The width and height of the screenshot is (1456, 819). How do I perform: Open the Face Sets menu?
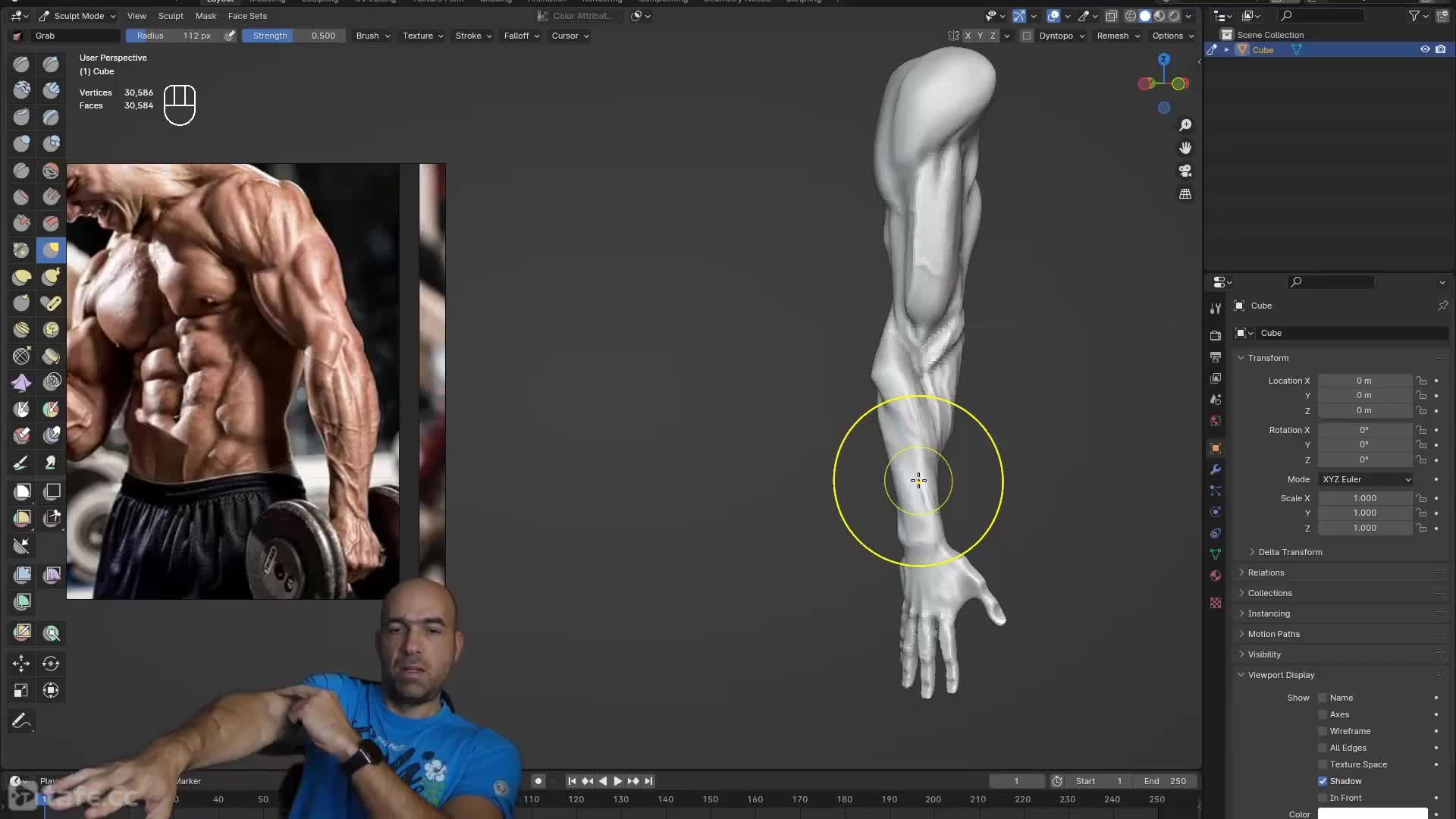[247, 16]
